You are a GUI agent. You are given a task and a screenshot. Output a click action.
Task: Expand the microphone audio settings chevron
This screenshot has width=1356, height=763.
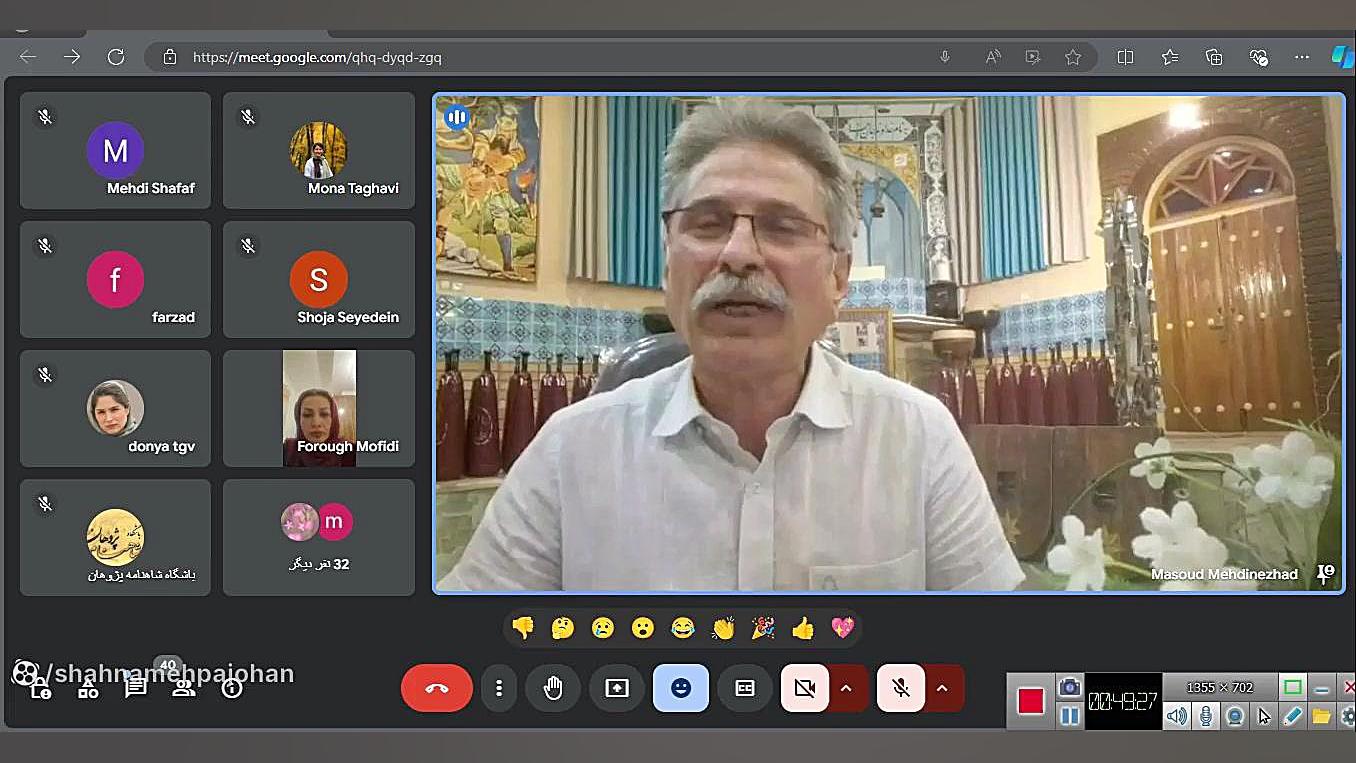tap(942, 688)
